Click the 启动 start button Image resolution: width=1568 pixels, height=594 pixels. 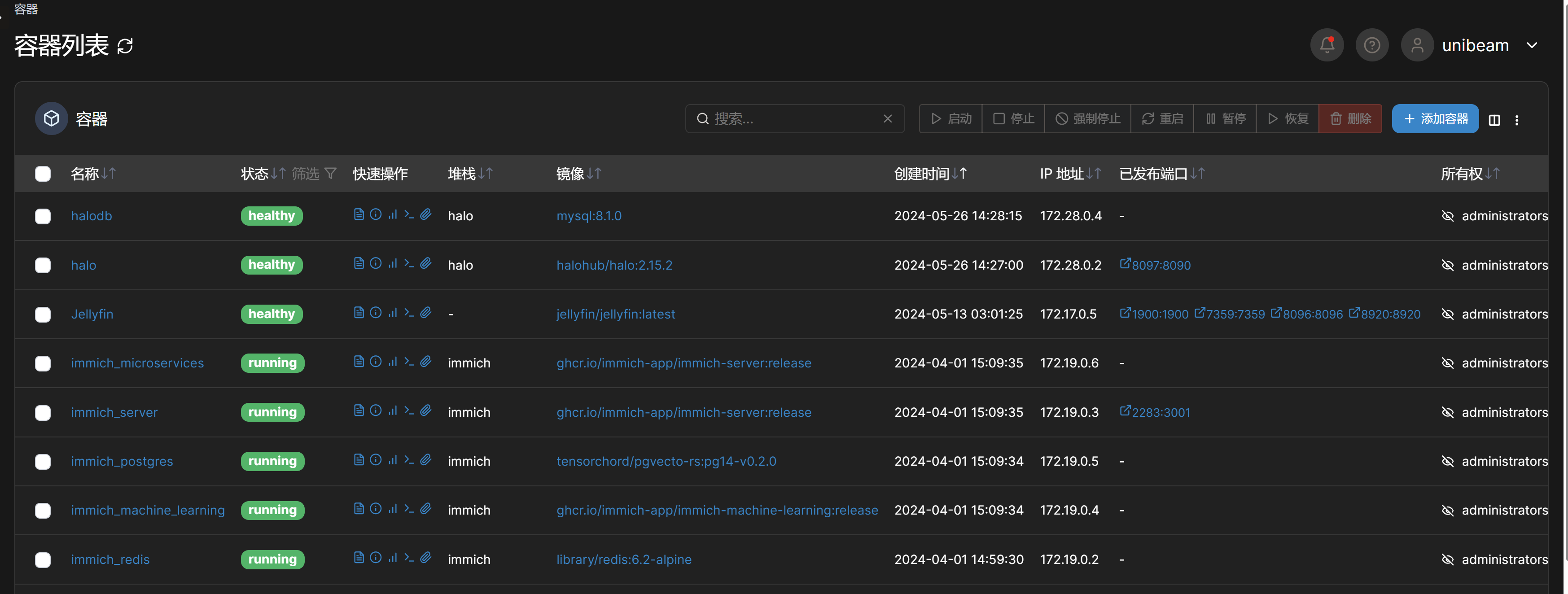click(x=951, y=119)
